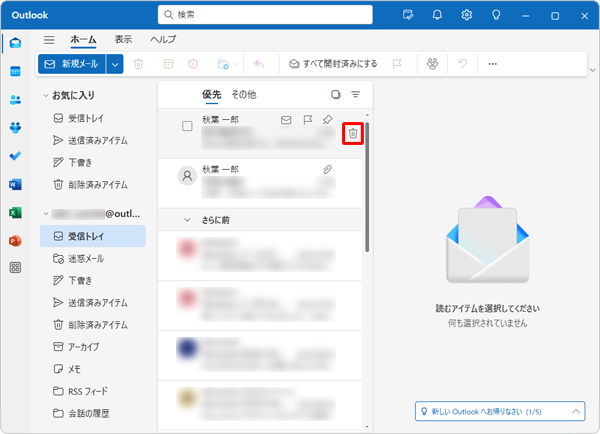Click the Move to folder icon
The height and width of the screenshot is (434, 600).
click(223, 64)
